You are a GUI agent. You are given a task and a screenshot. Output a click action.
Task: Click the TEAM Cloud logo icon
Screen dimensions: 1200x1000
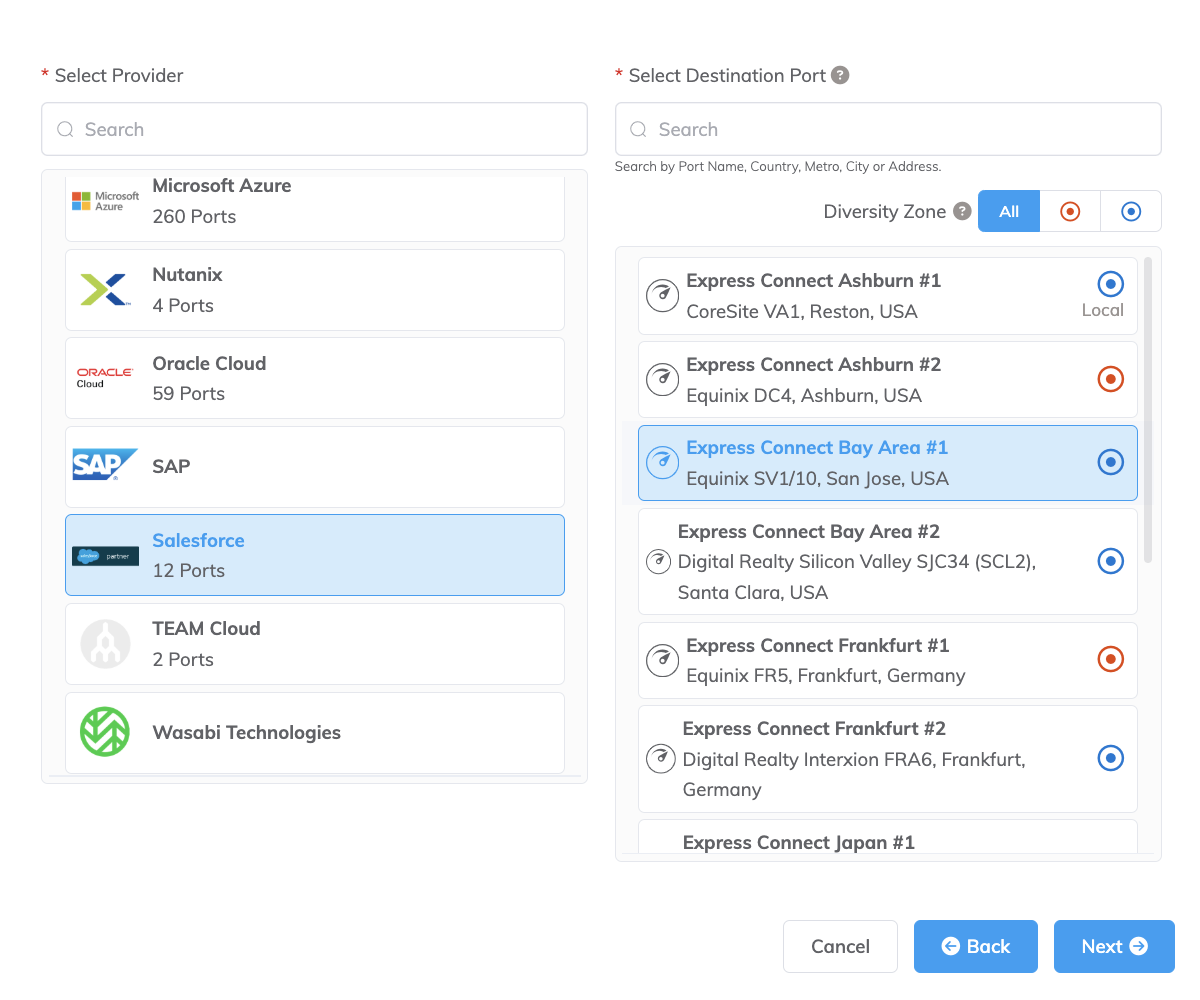tap(105, 644)
